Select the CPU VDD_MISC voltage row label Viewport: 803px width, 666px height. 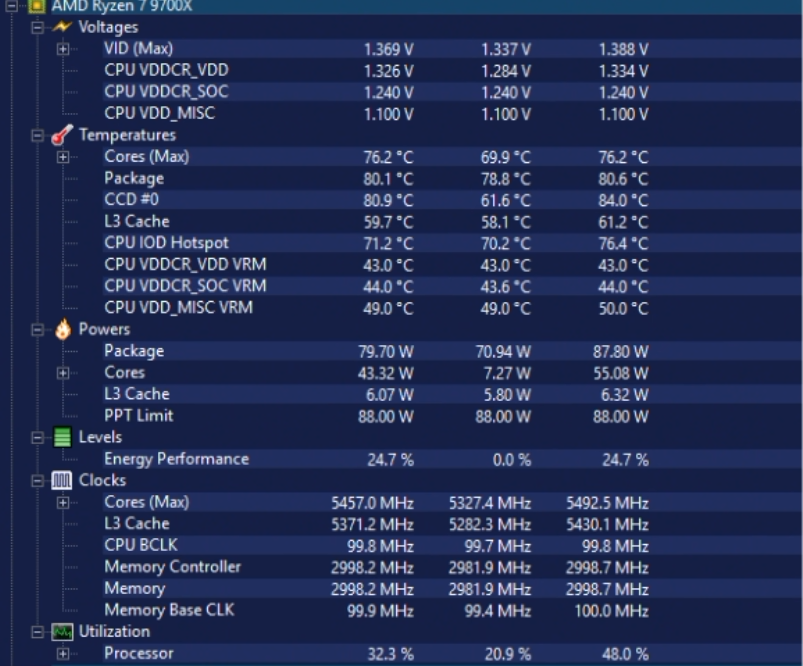tap(160, 113)
